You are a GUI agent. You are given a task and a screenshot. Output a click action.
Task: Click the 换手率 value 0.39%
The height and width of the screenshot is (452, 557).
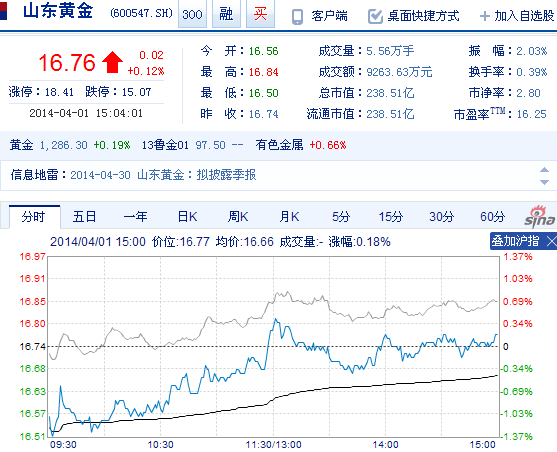click(x=531, y=72)
